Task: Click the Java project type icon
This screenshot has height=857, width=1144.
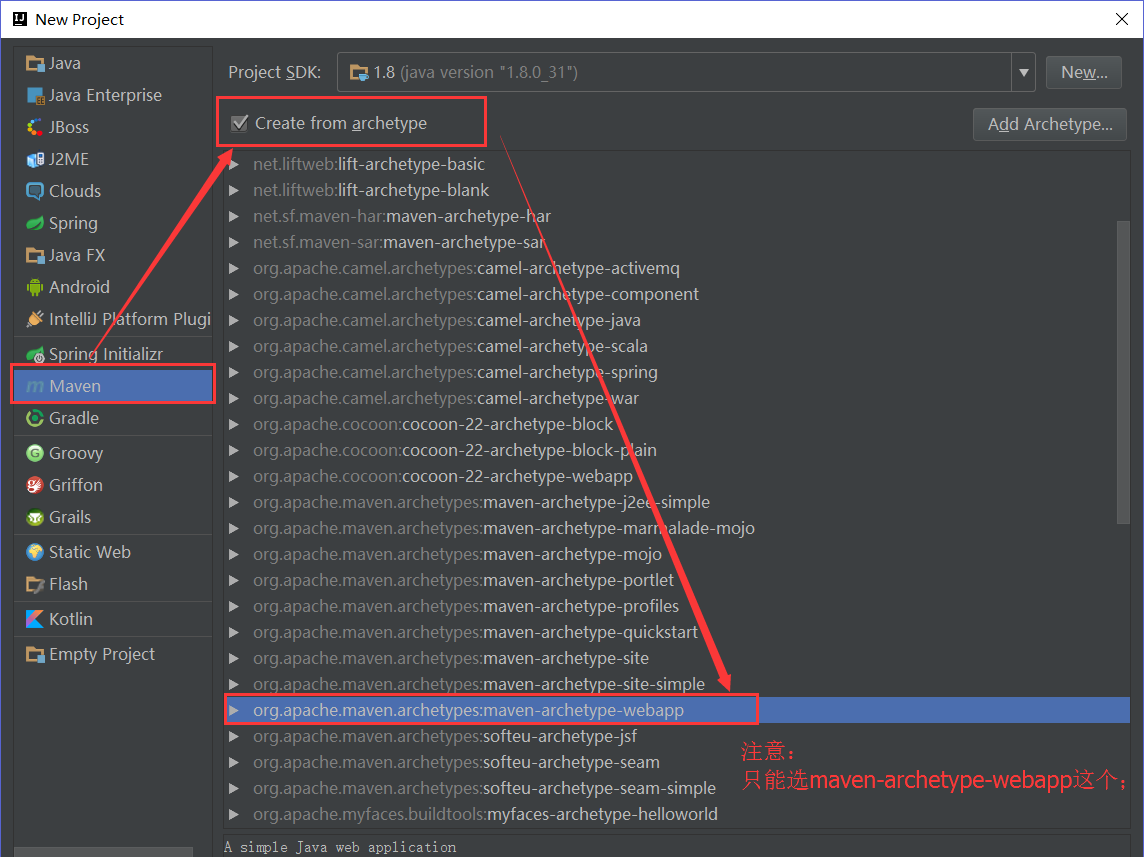Action: [35, 63]
